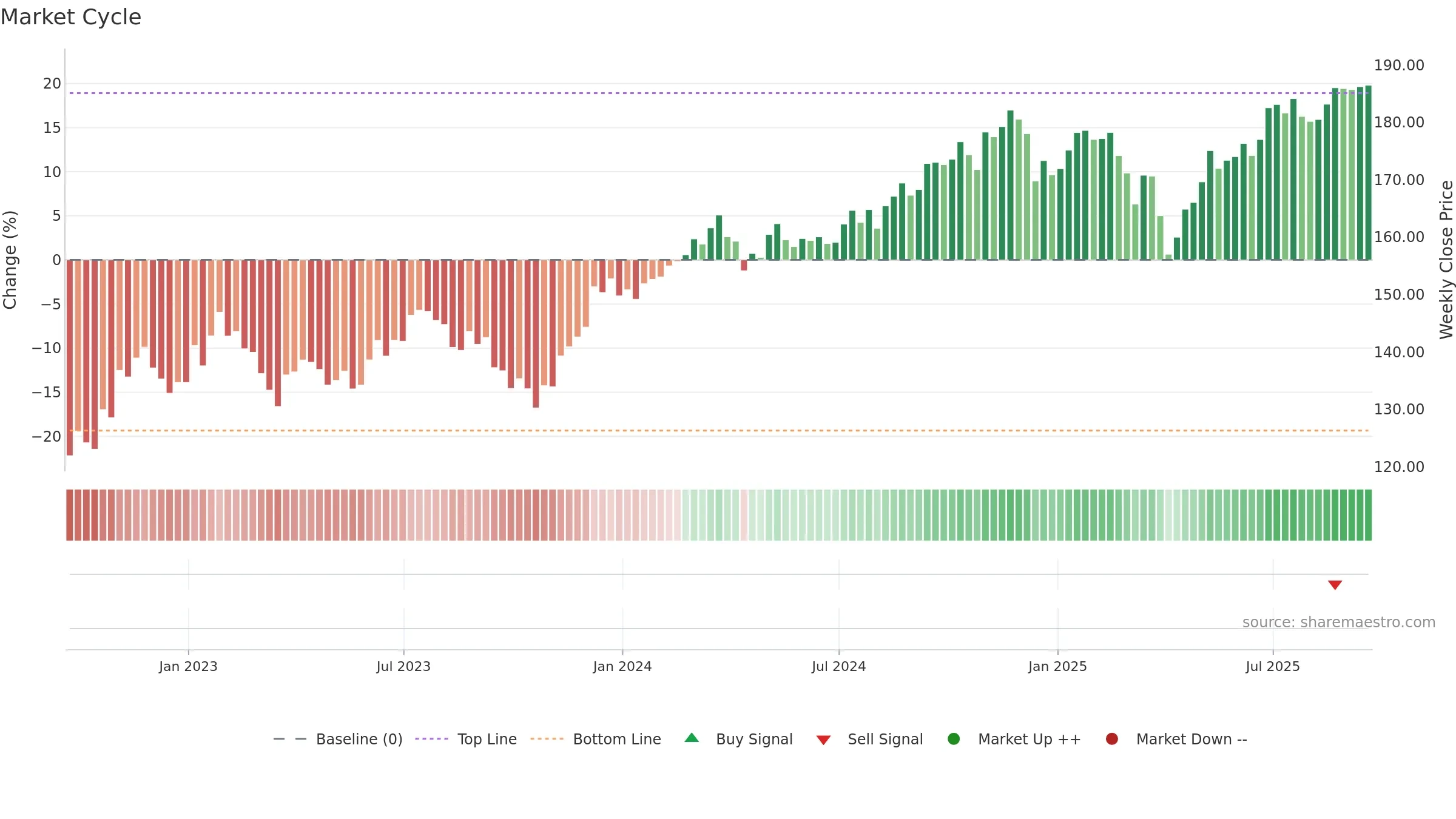
Task: Click the 20 tick on Change axis
Action: tap(52, 84)
